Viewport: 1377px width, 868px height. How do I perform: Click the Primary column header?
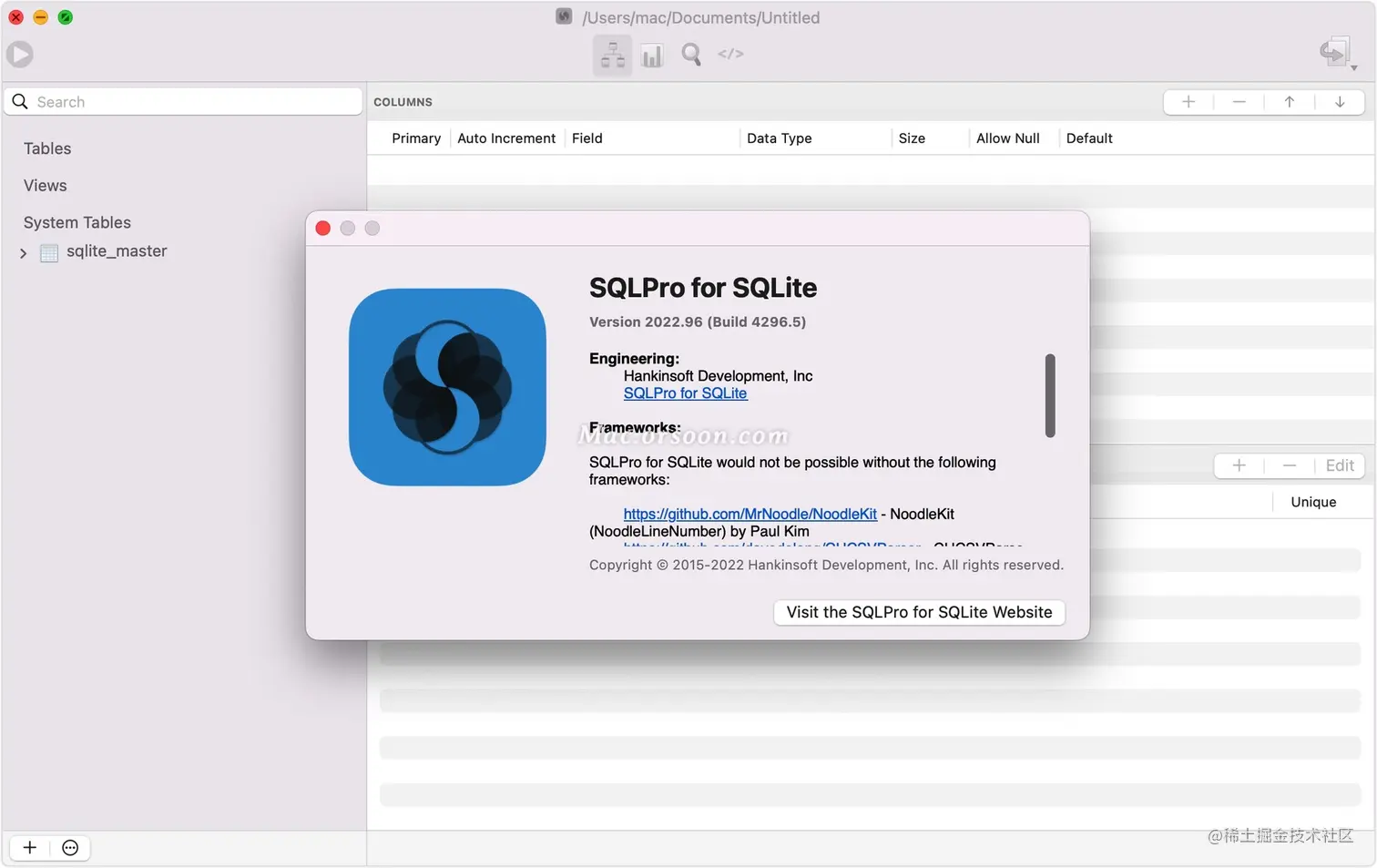(416, 138)
